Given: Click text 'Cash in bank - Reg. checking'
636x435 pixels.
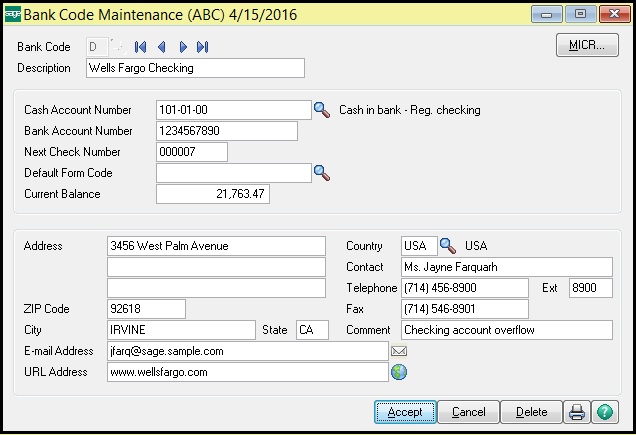Looking at the screenshot, I should click(410, 110).
